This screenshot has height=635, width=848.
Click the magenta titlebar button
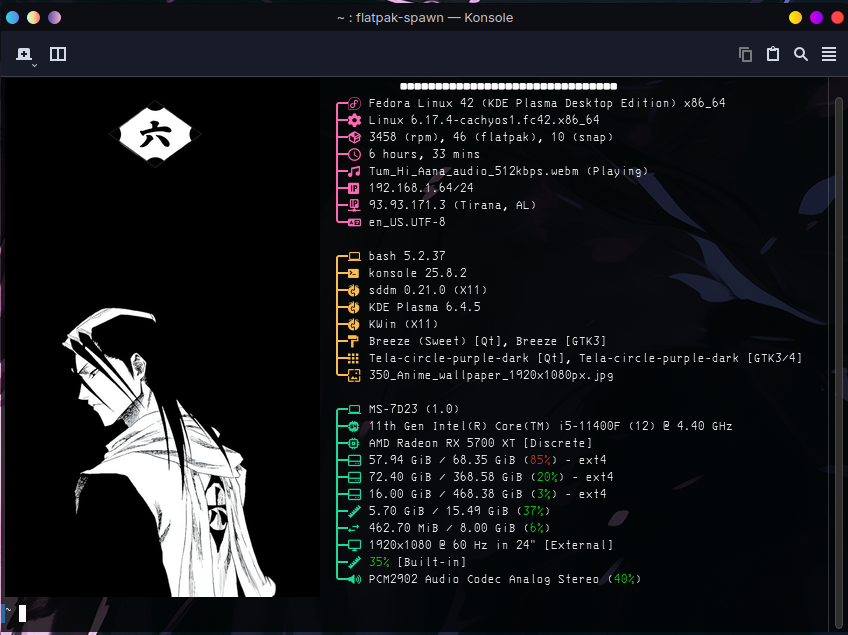[x=817, y=18]
